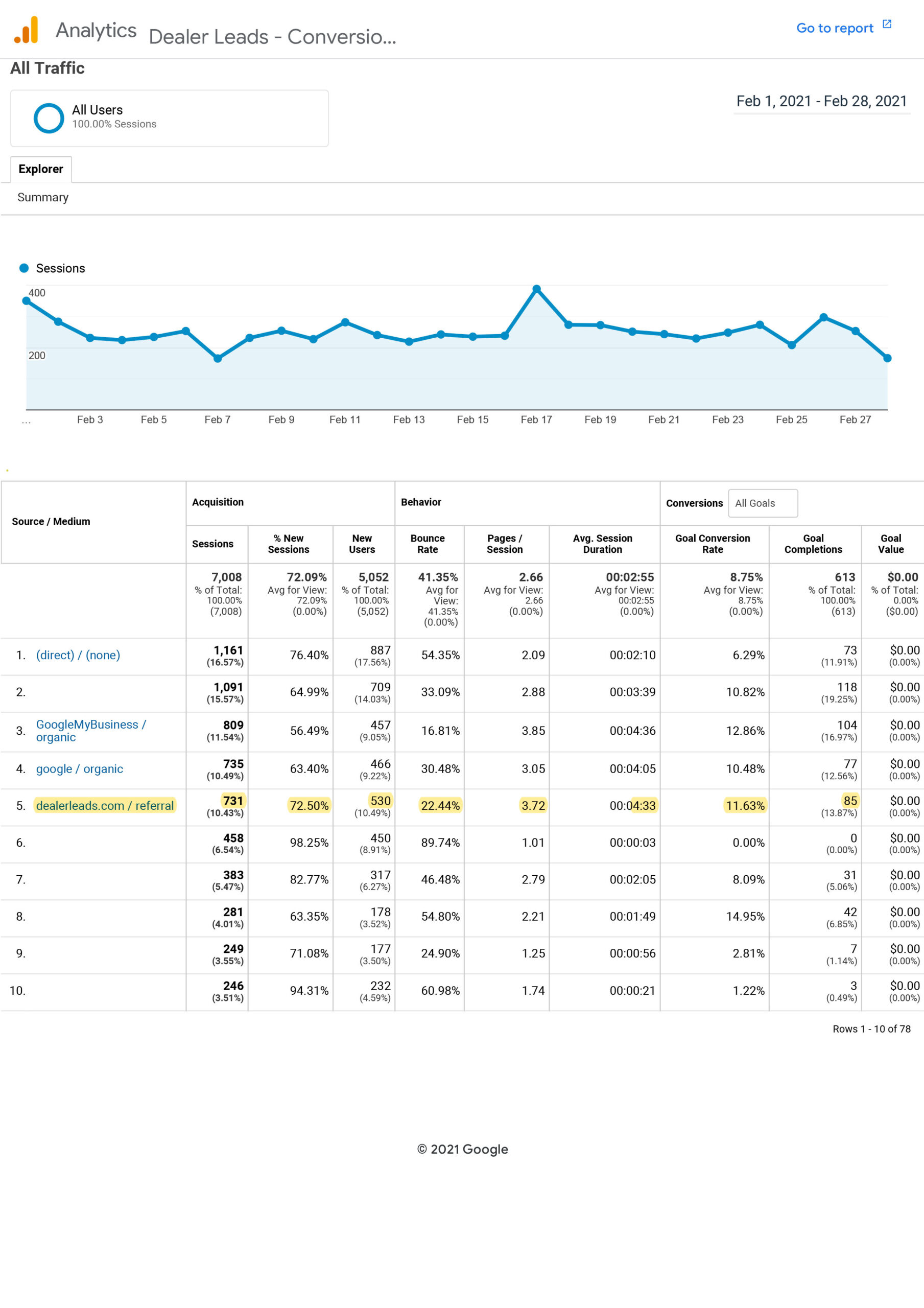Open the All Goals conversions dropdown

[x=763, y=503]
